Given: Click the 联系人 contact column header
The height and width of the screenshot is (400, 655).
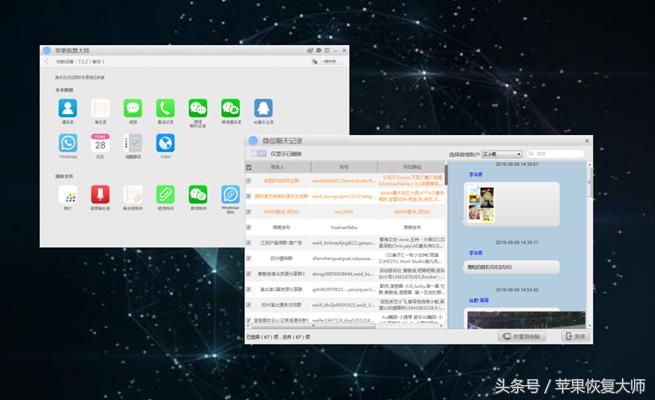Looking at the screenshot, I should [278, 167].
